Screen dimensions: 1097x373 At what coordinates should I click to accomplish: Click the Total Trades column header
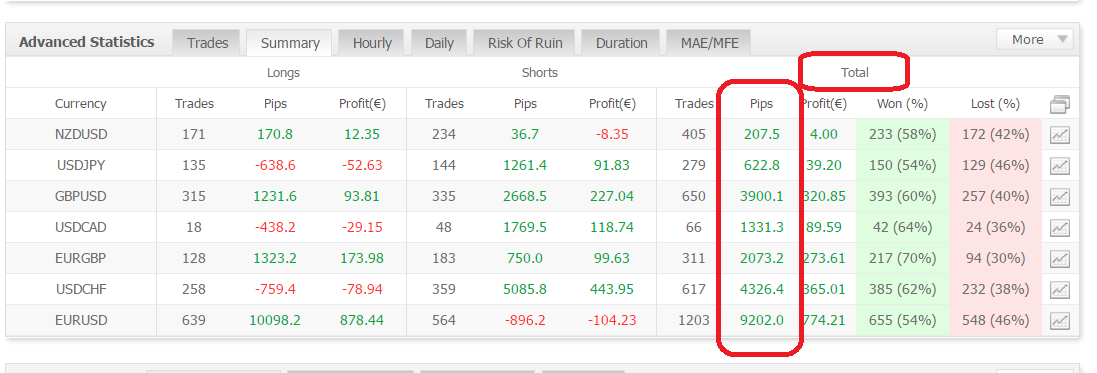[694, 104]
